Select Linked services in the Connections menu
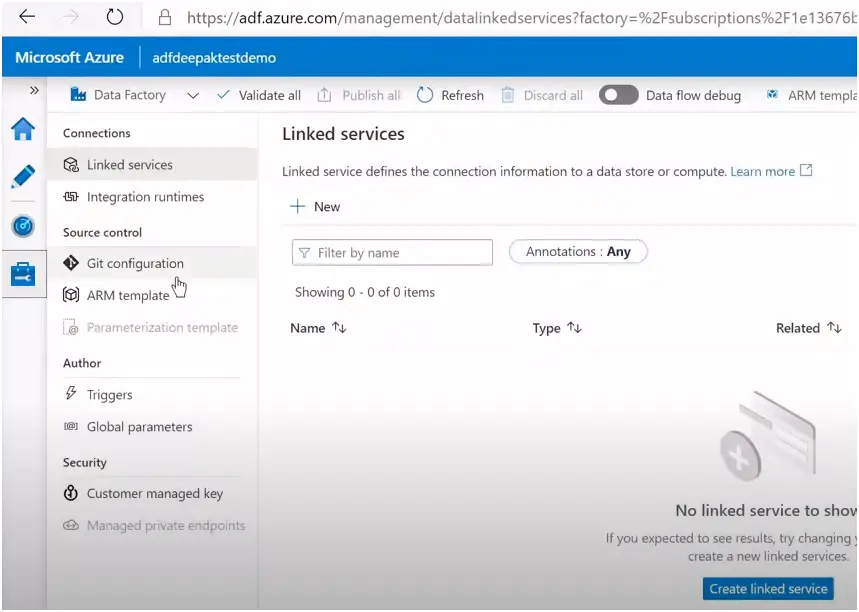 click(x=152, y=164)
